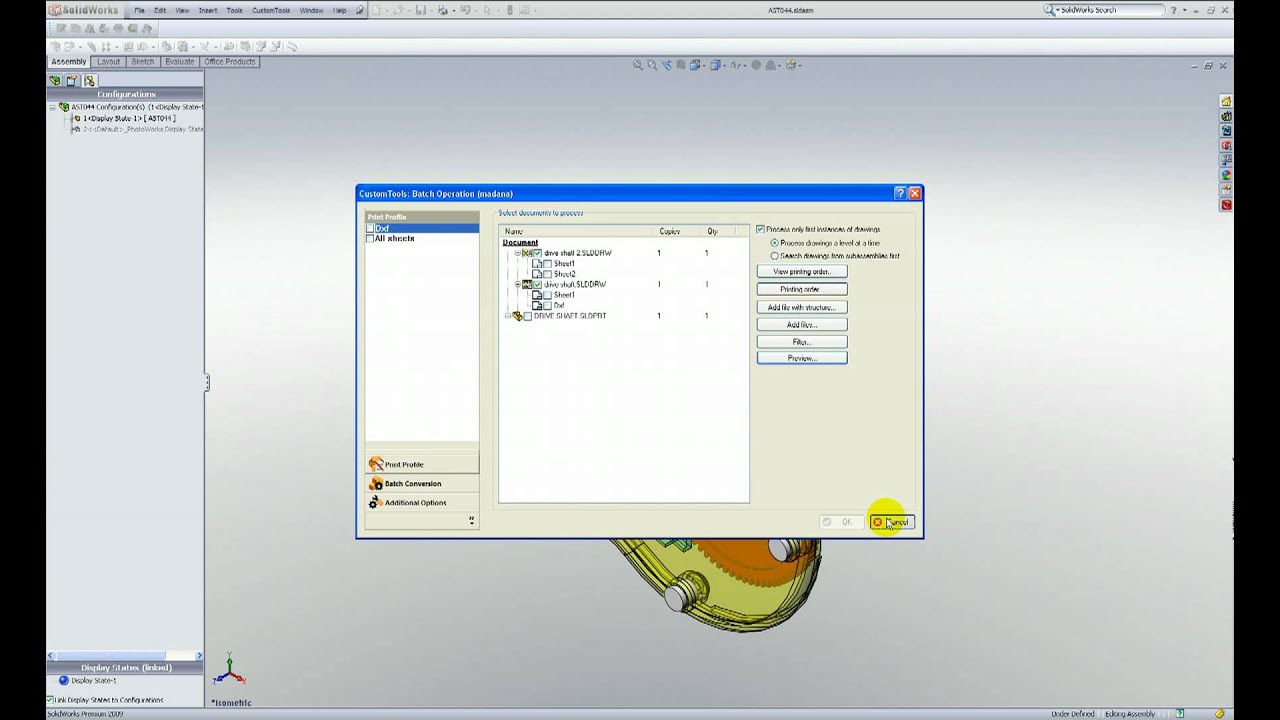Uncheck drive shaft.SLDDRW document checkbox
1280x720 pixels.
[x=537, y=284]
